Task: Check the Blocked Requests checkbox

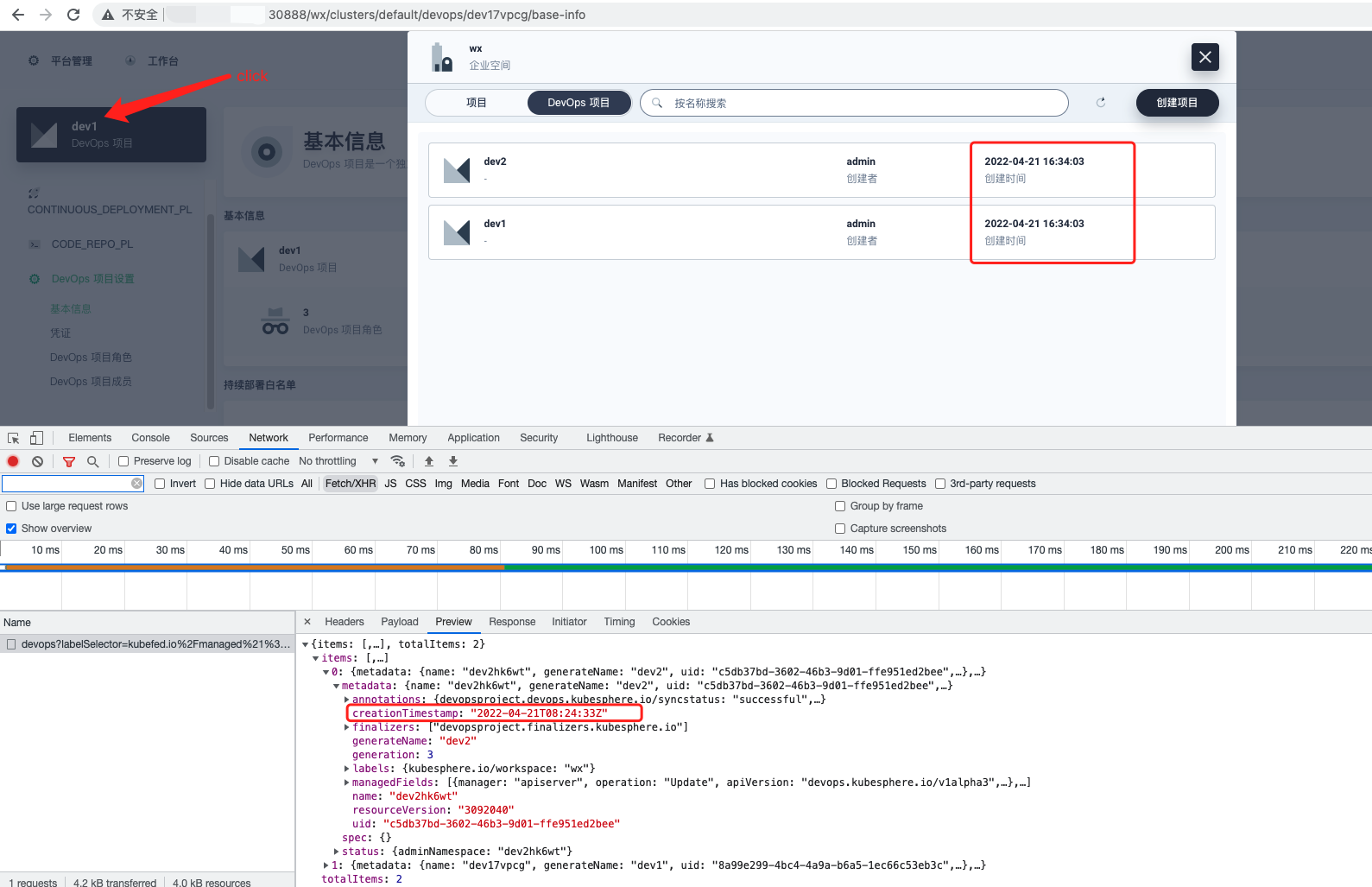Action: (831, 484)
